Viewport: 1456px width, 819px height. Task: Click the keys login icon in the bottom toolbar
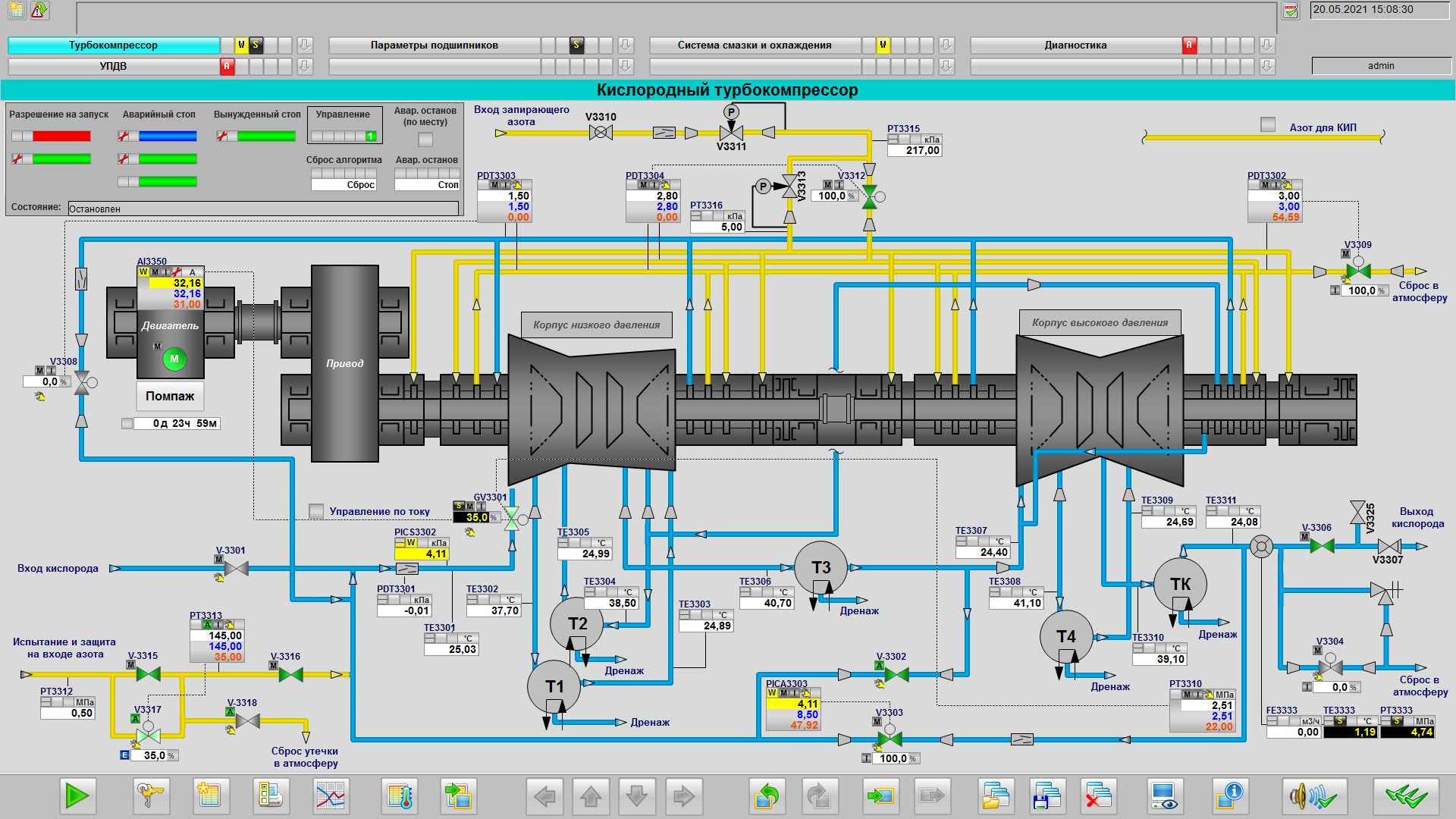151,796
